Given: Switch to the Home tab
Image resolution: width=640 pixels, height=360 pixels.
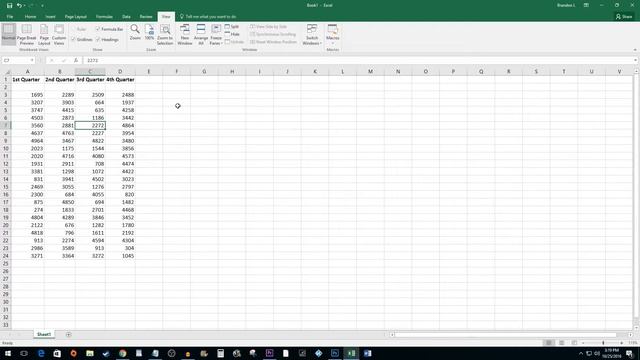Looking at the screenshot, I should click(30, 17).
